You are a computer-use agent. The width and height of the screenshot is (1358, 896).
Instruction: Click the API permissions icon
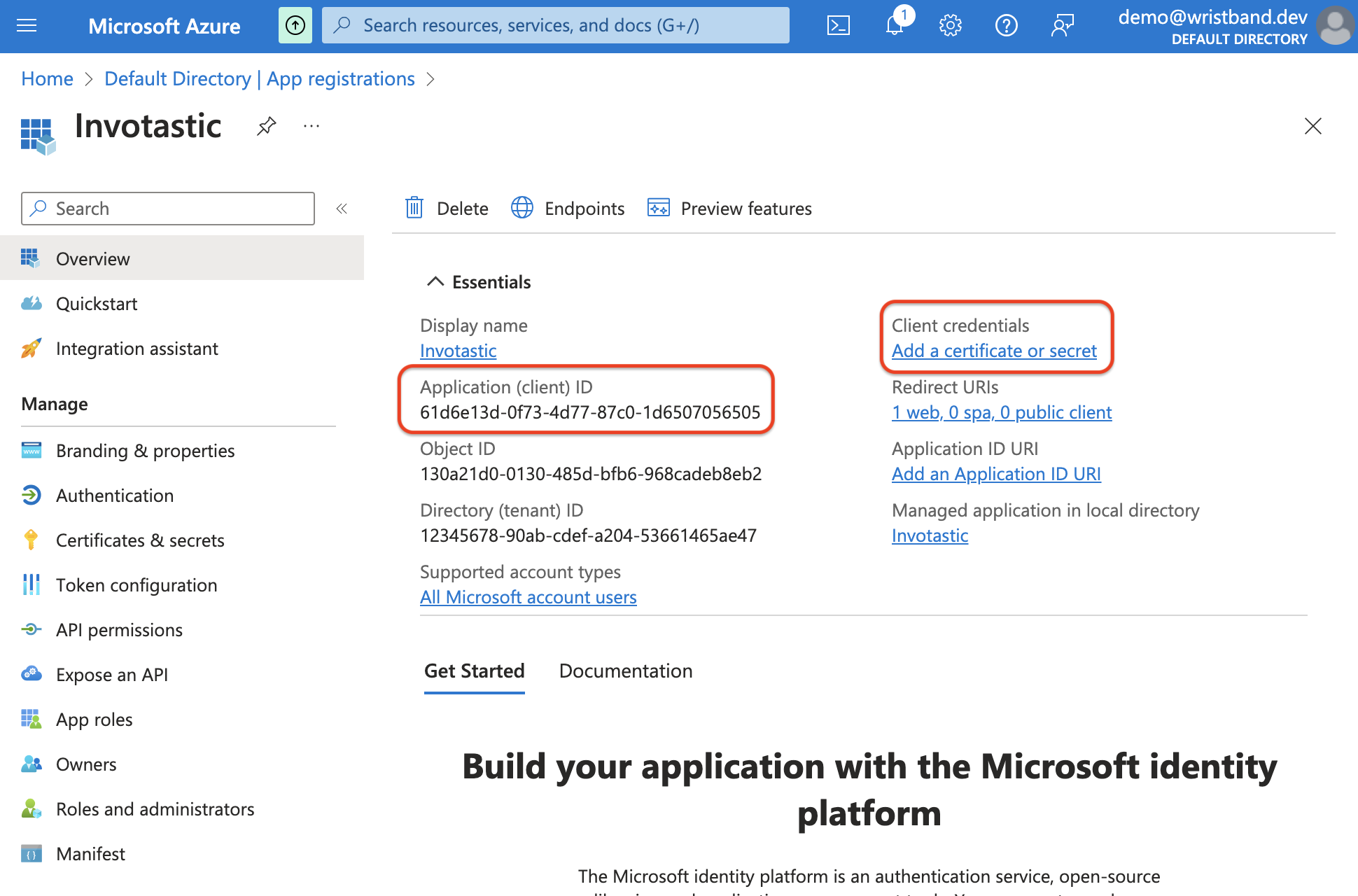pos(31,629)
